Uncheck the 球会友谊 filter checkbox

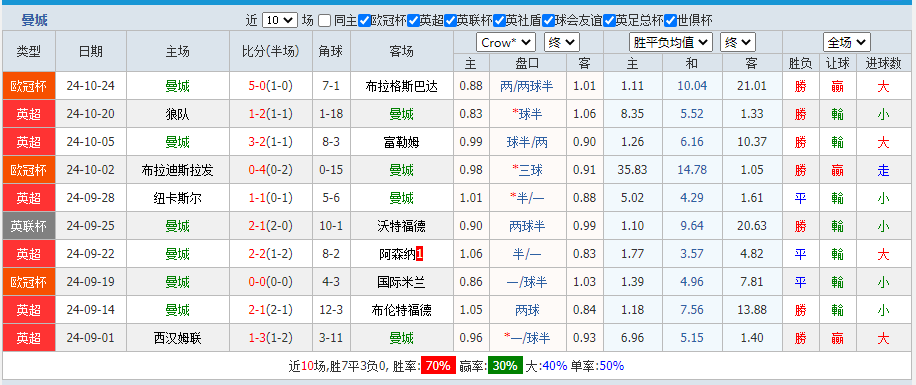[548, 20]
